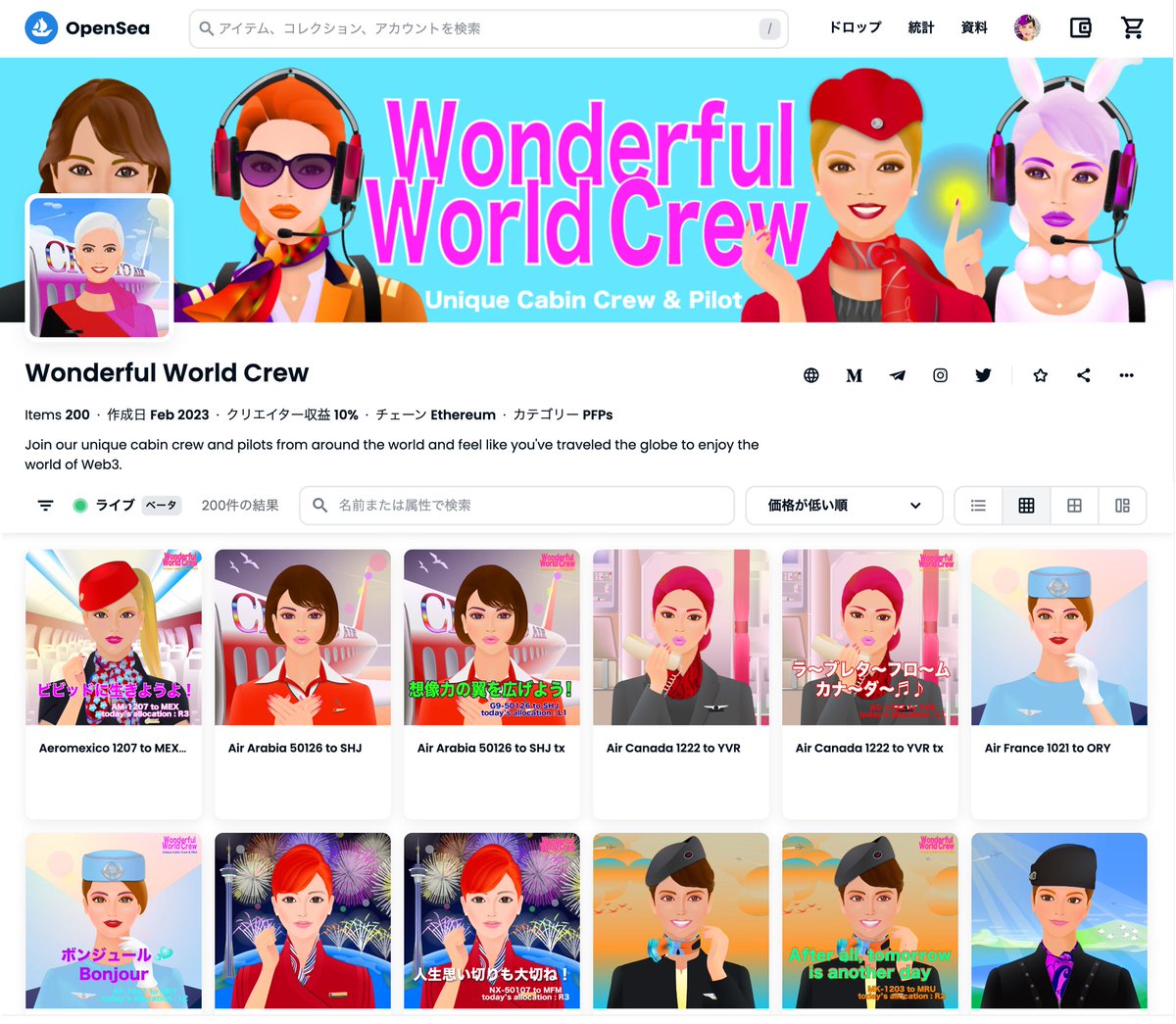
Task: Click the ベータ beta badge
Action: coord(162,506)
